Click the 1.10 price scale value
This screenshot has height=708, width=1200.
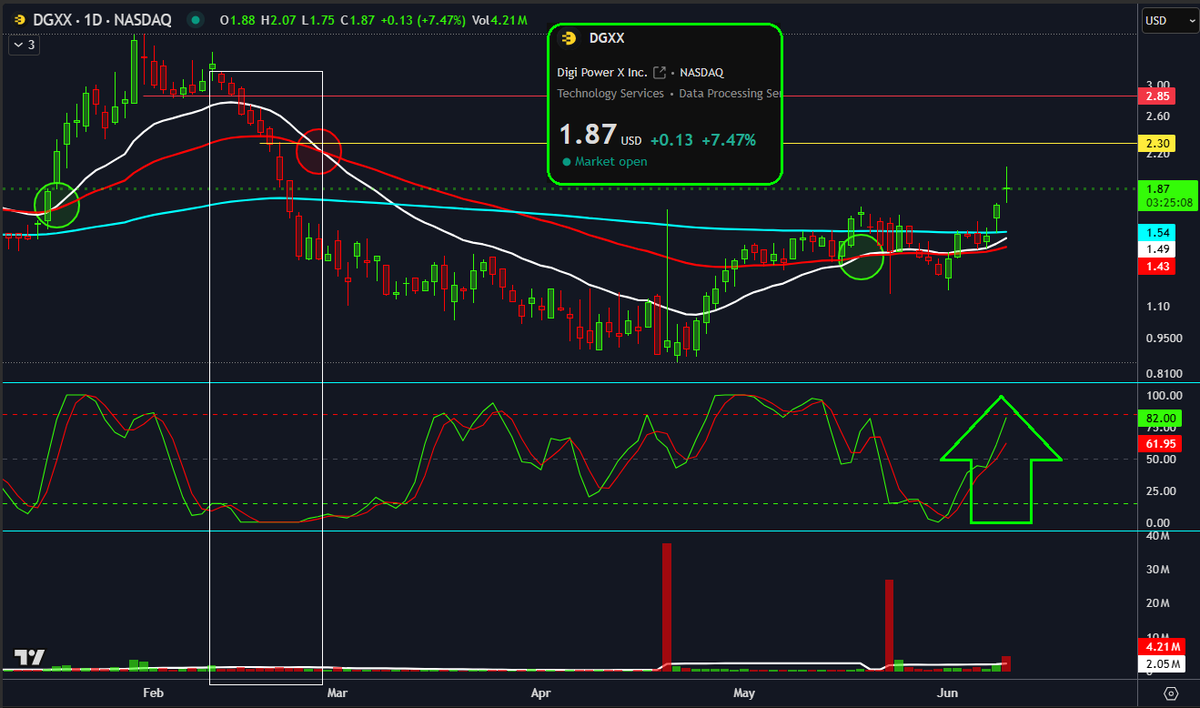pyautogui.click(x=1158, y=305)
